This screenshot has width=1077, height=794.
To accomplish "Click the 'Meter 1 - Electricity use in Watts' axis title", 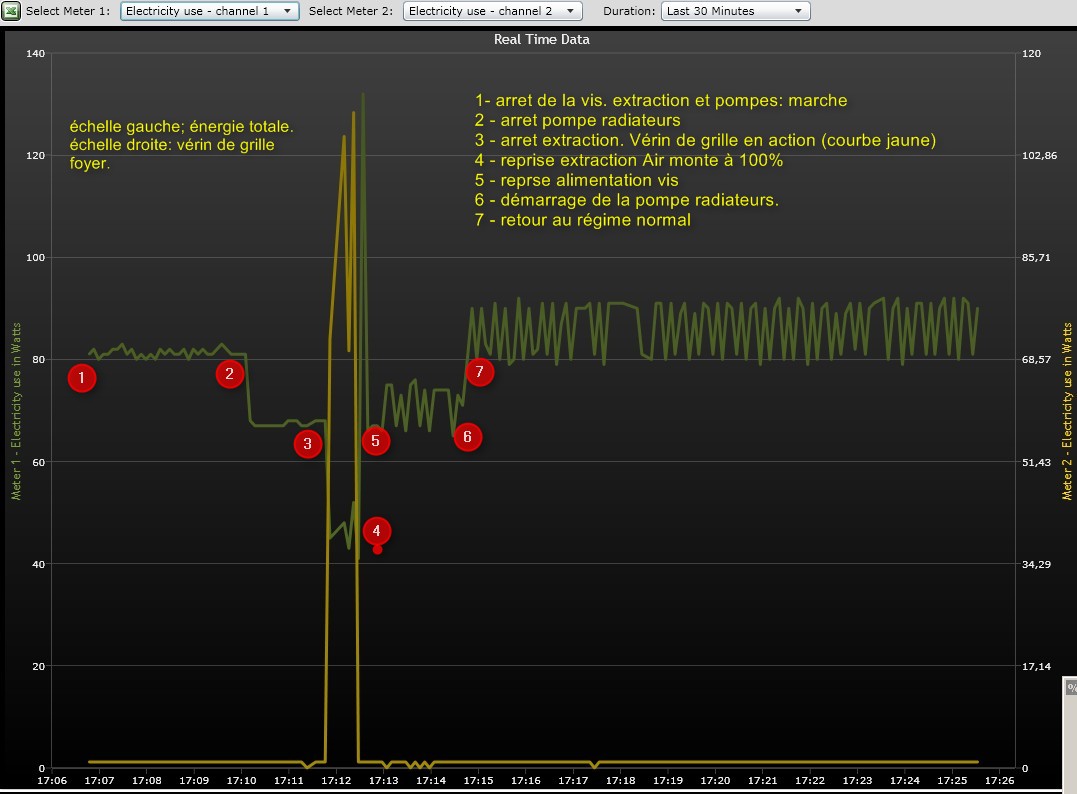I will pyautogui.click(x=16, y=411).
